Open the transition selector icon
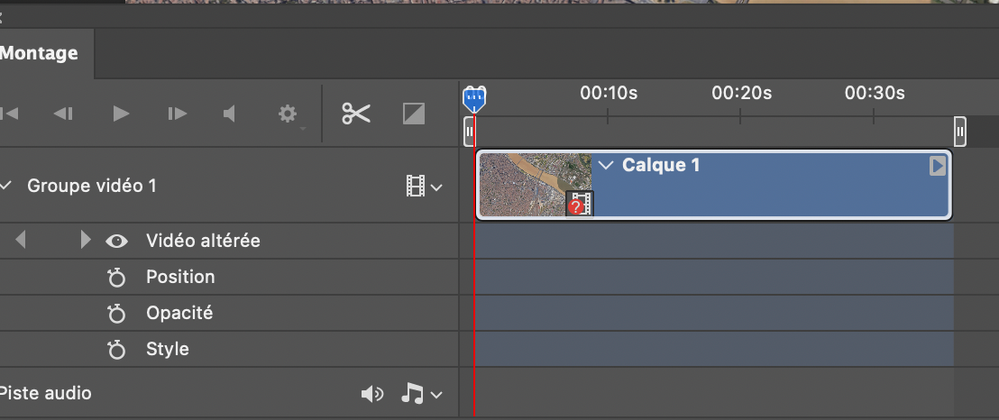 [x=414, y=114]
